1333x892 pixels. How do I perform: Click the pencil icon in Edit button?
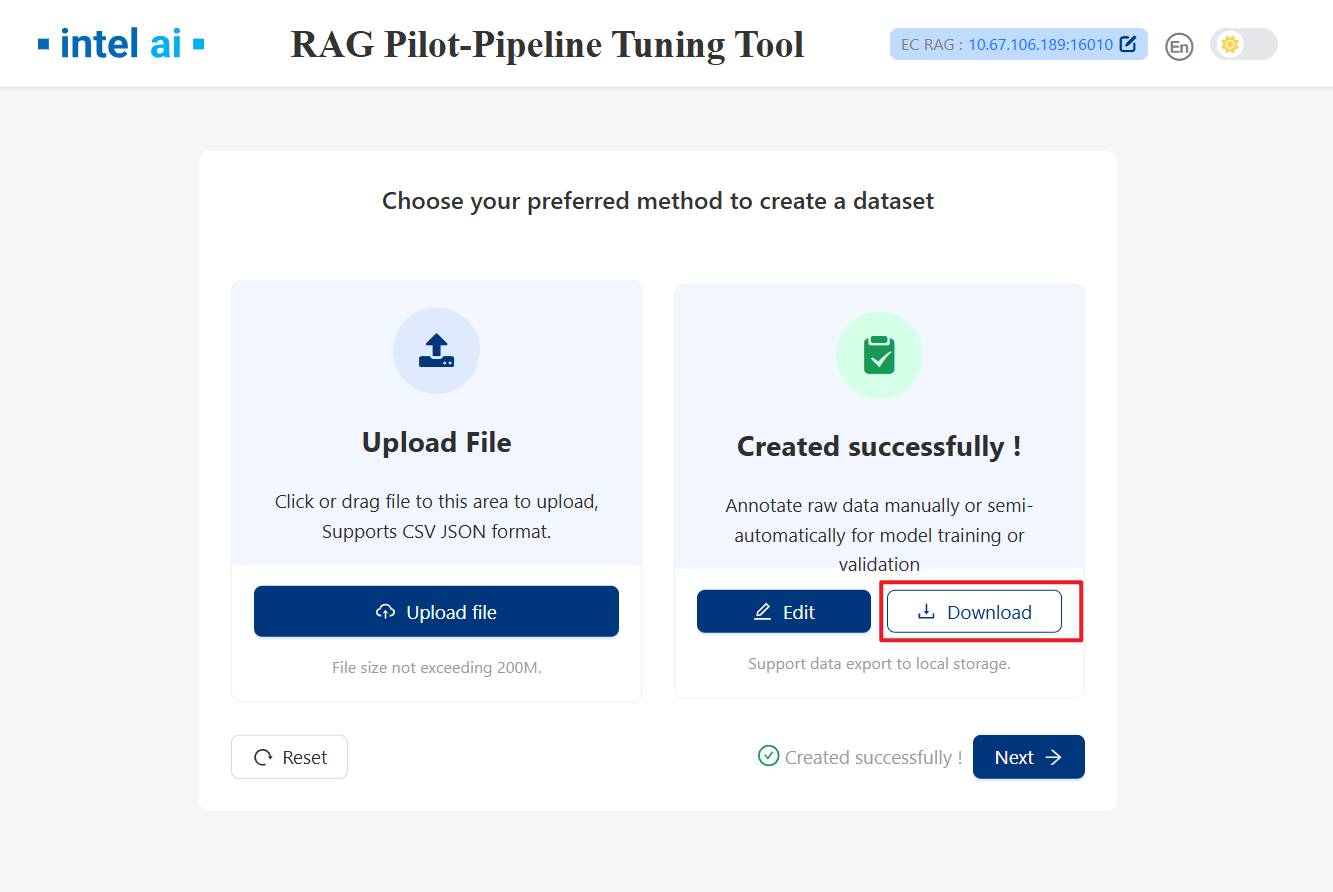point(762,612)
